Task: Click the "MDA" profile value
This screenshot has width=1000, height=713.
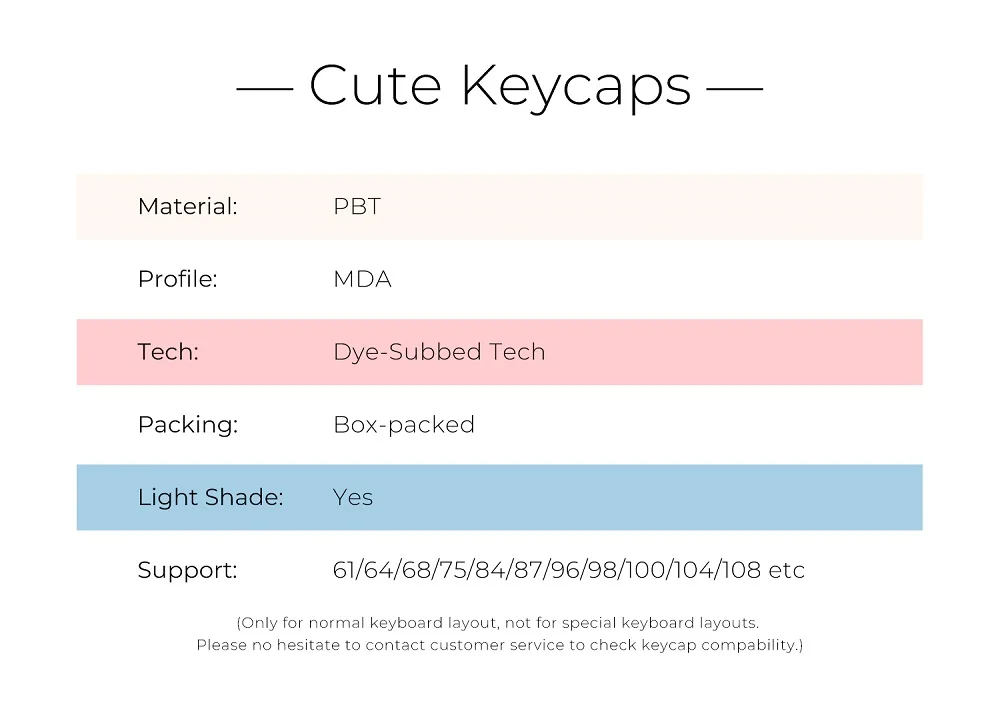Action: 362,280
